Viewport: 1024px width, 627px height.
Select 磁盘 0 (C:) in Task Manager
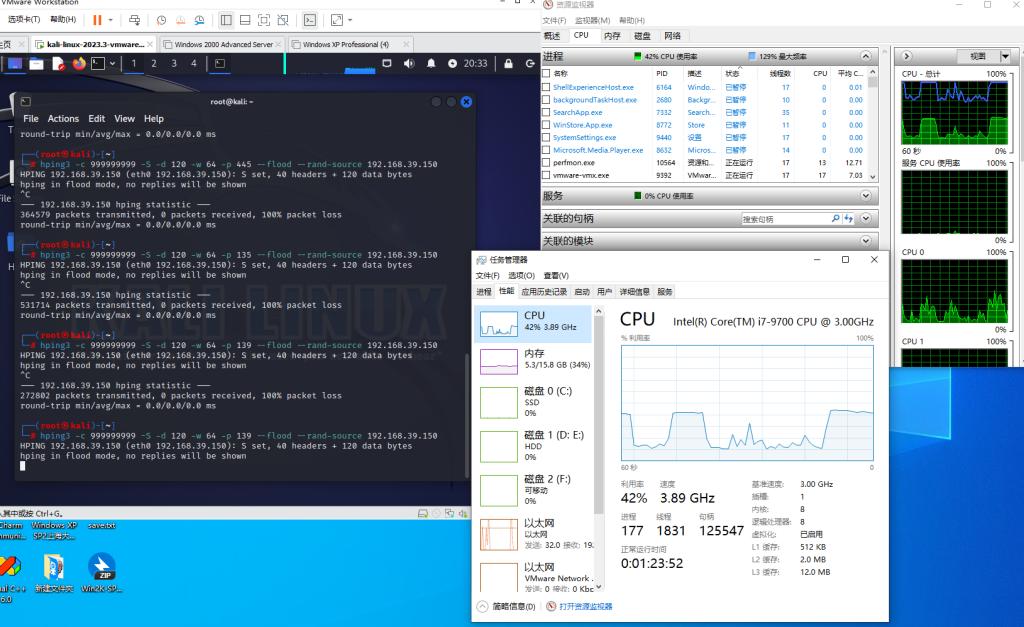(x=534, y=402)
